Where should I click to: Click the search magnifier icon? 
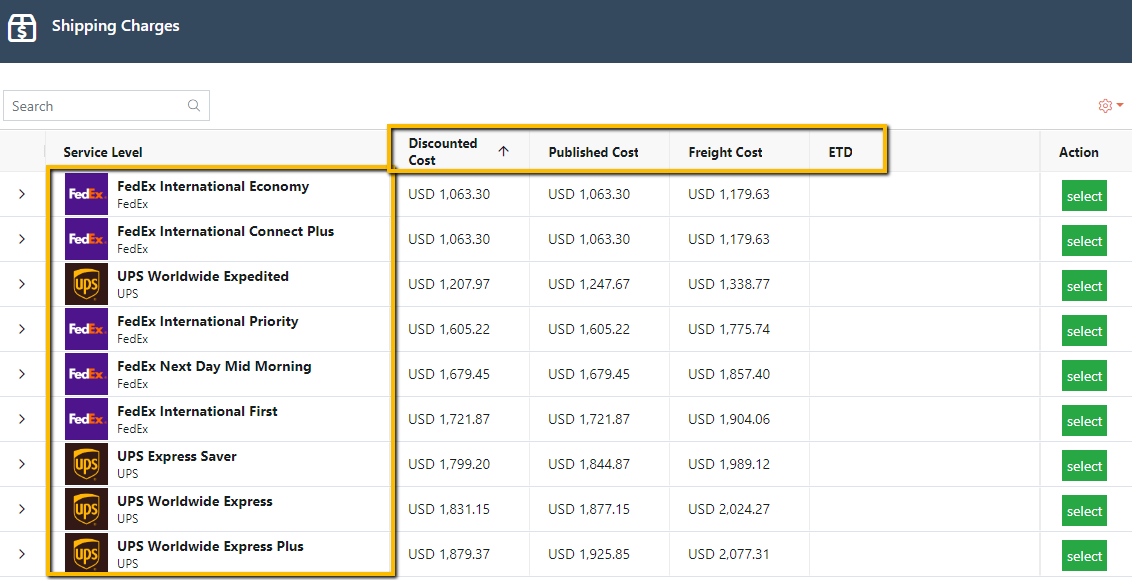click(193, 105)
